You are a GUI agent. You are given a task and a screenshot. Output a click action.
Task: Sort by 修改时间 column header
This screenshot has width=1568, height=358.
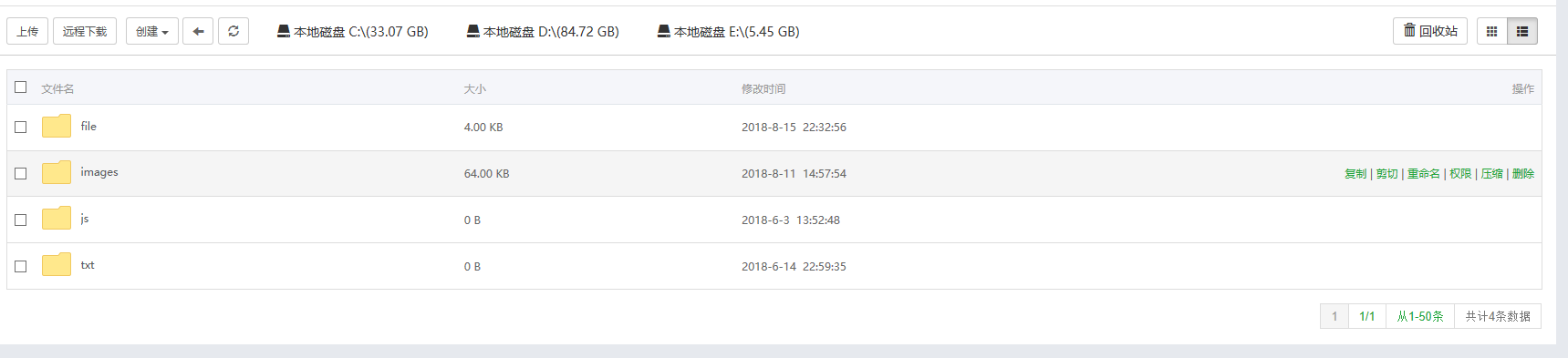click(763, 88)
